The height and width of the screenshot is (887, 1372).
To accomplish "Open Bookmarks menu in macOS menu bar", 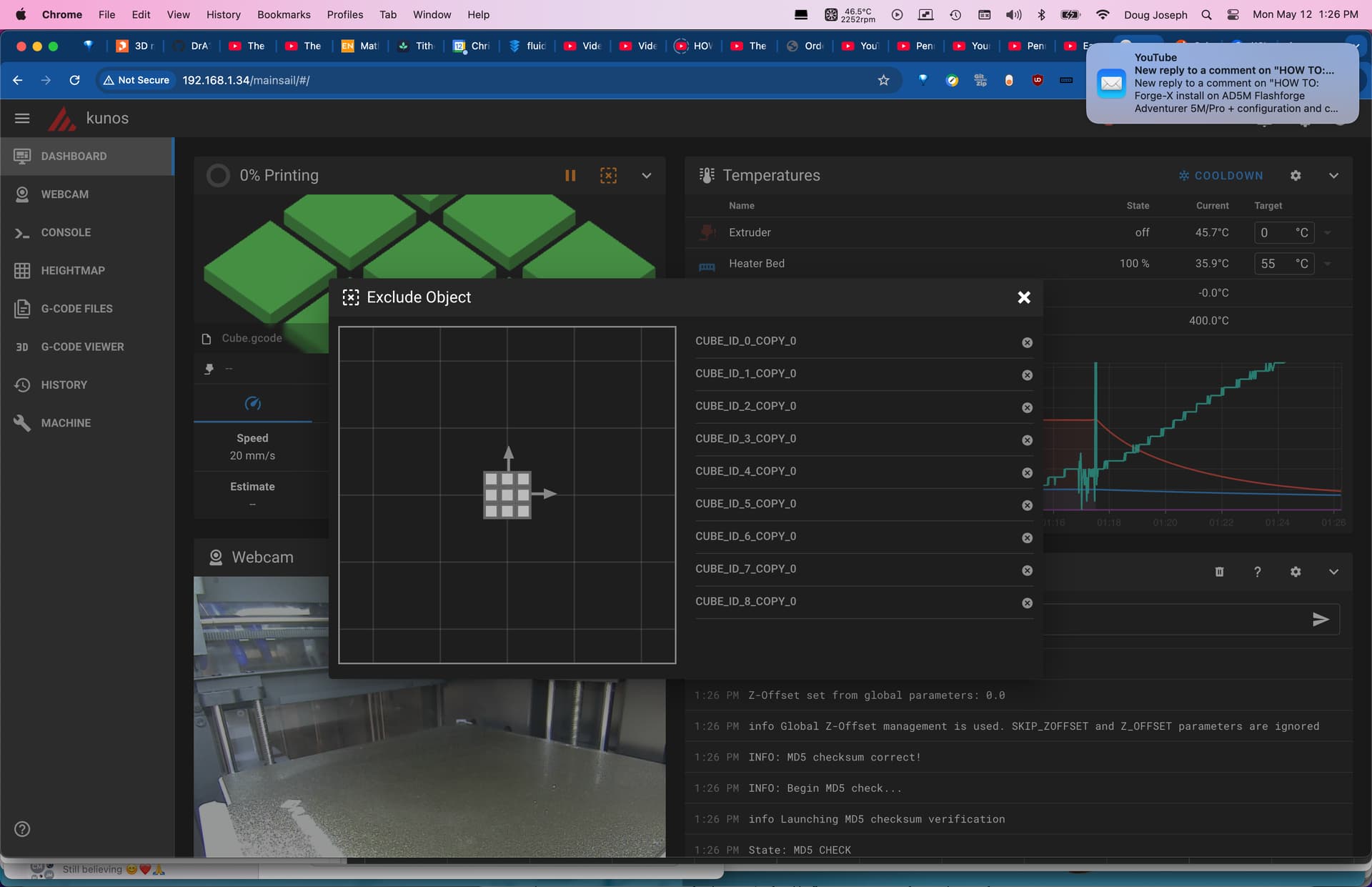I will click(284, 14).
